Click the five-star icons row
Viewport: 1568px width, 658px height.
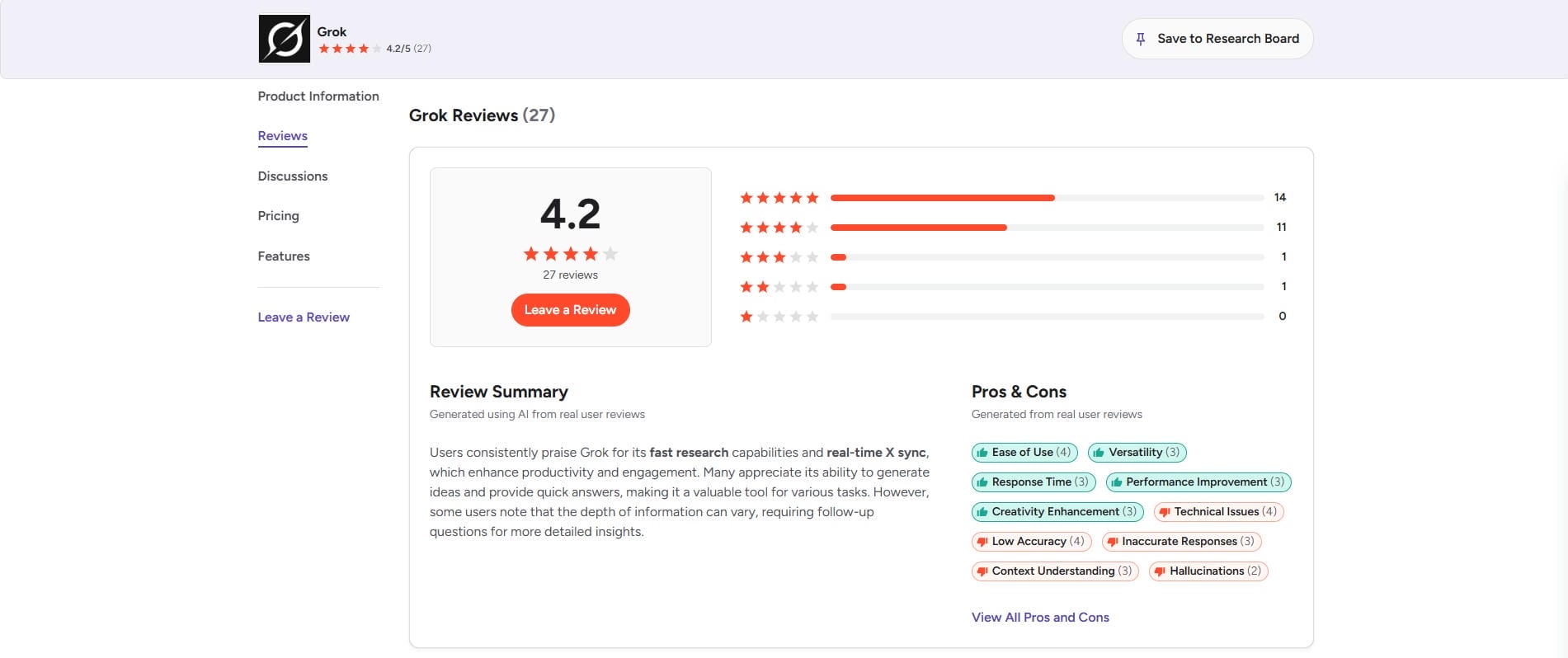click(x=779, y=198)
